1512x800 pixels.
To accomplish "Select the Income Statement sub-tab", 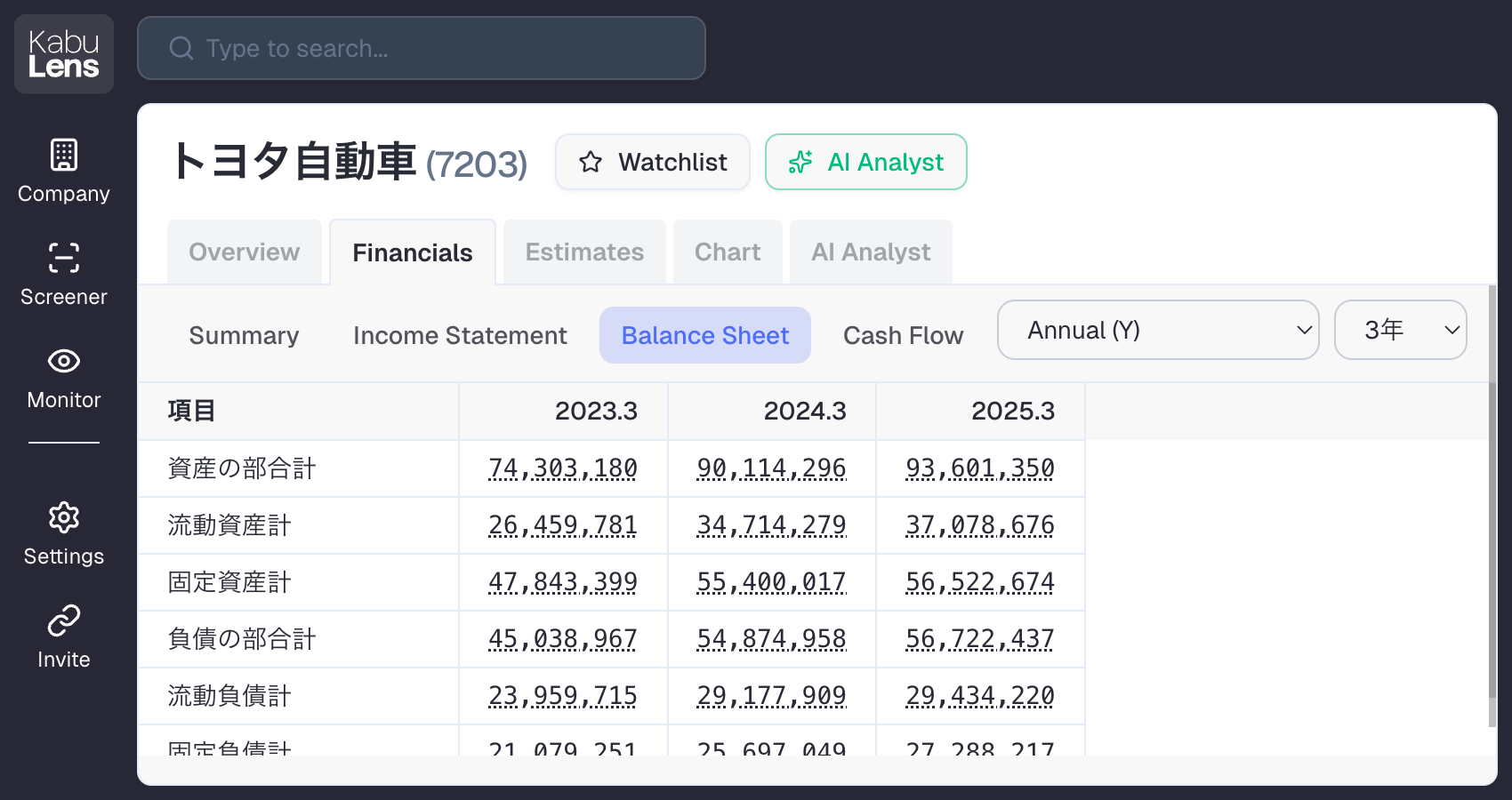I will coord(460,335).
